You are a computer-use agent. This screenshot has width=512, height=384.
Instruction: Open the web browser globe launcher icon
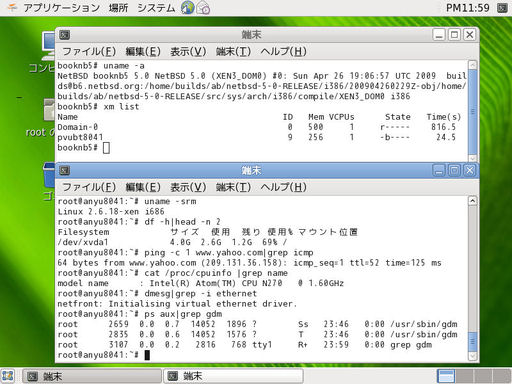point(188,8)
